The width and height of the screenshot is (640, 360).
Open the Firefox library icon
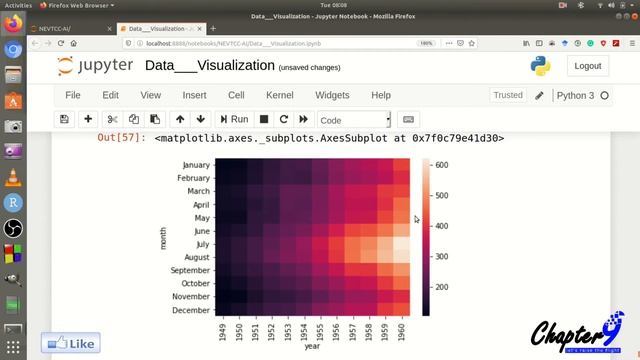coord(527,43)
